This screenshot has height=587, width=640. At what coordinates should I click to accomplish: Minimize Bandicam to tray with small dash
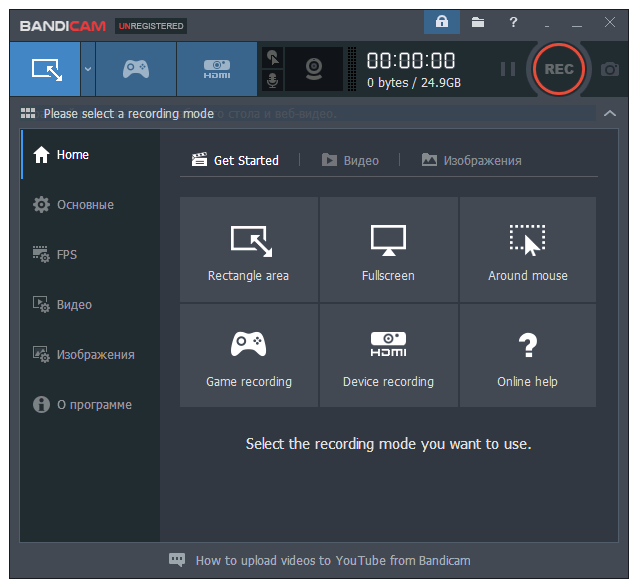pos(547,26)
